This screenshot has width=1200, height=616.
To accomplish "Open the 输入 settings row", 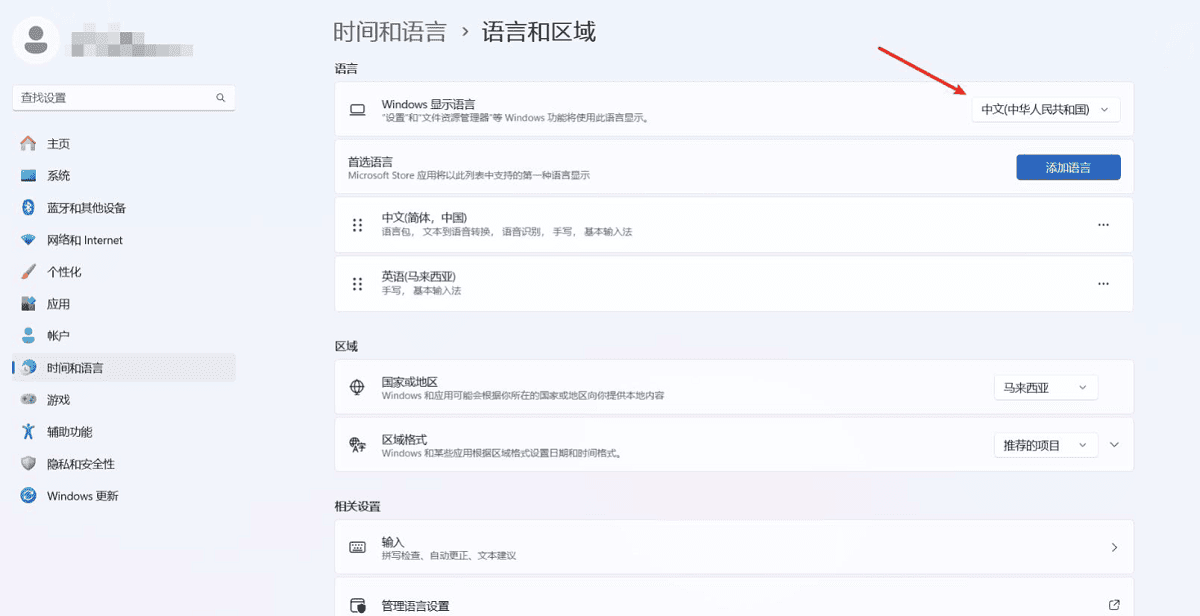I will pos(734,548).
